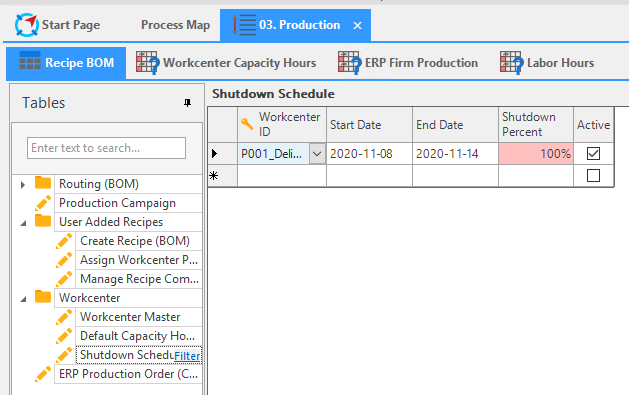Click the Assign Workcenter pencil icon
629x395 pixels.
[x=64, y=260]
